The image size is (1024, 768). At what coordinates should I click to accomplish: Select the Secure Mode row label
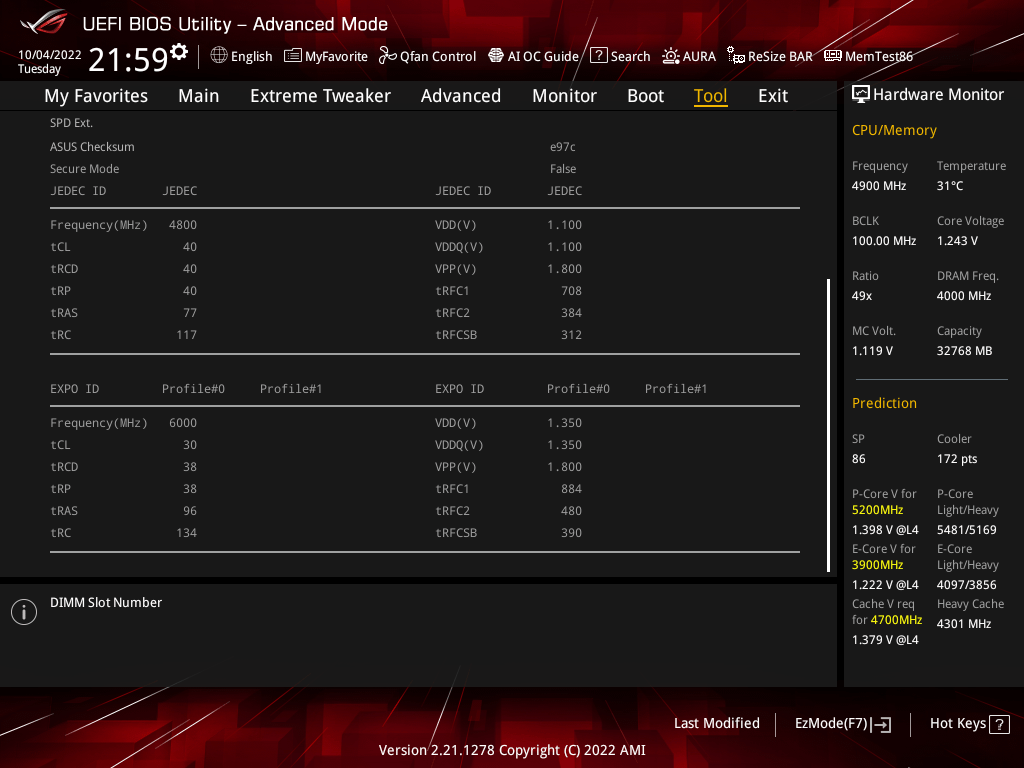click(84, 169)
